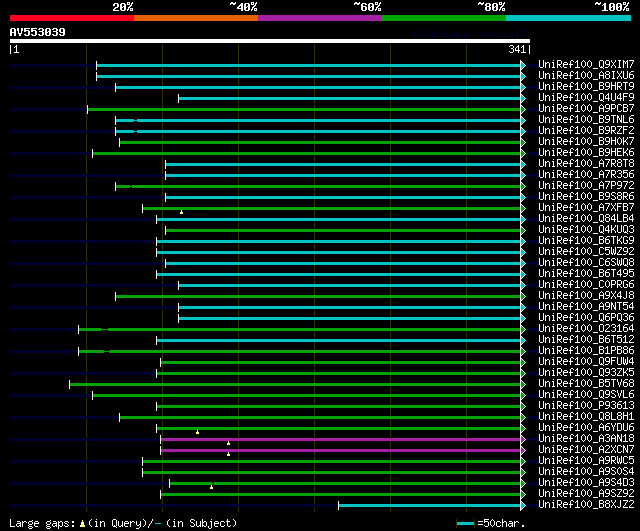Image resolution: width=640 pixels, height=531 pixels.
Task: Open UniRef100_A7R8T8 hit label
Action: click(x=586, y=164)
